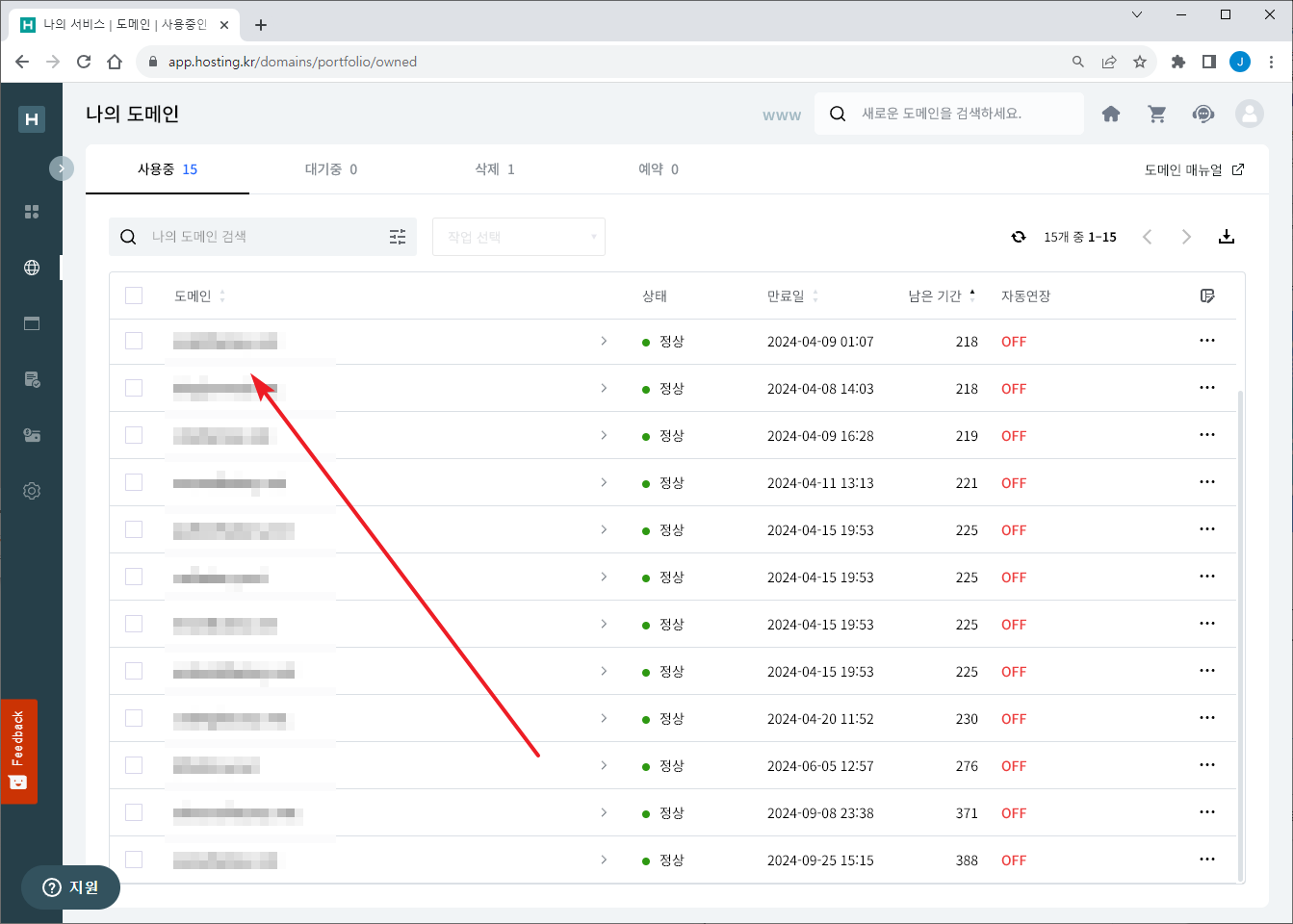The height and width of the screenshot is (924, 1293).
Task: Toggle auto-renew OFF for the 2024-09-08 23:38 domain
Action: click(1014, 813)
